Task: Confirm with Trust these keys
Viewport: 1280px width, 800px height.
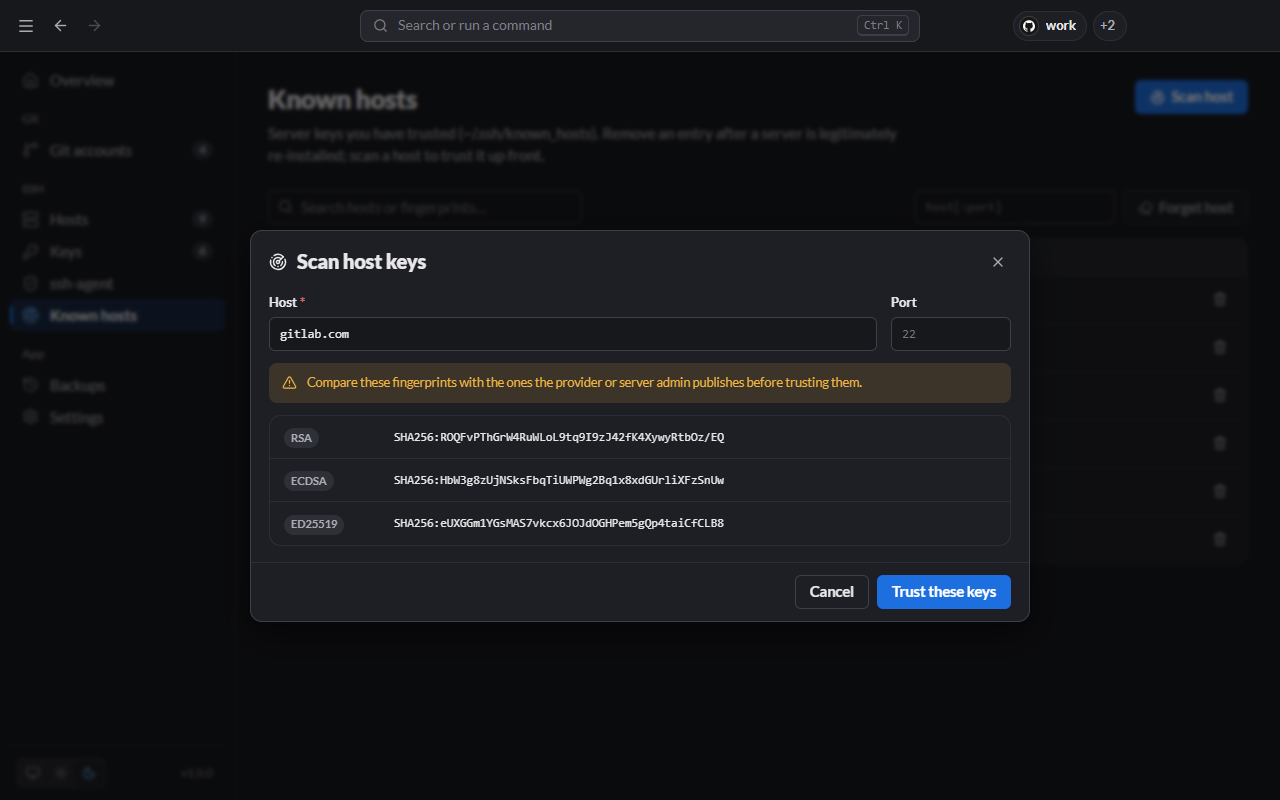Action: (944, 592)
